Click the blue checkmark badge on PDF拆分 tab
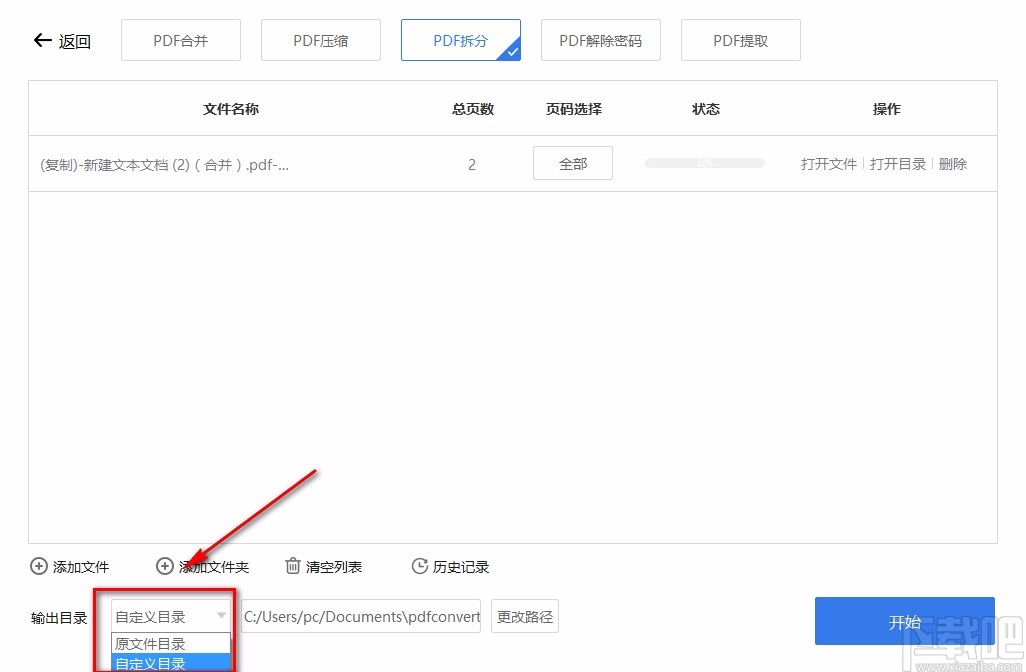 point(514,53)
